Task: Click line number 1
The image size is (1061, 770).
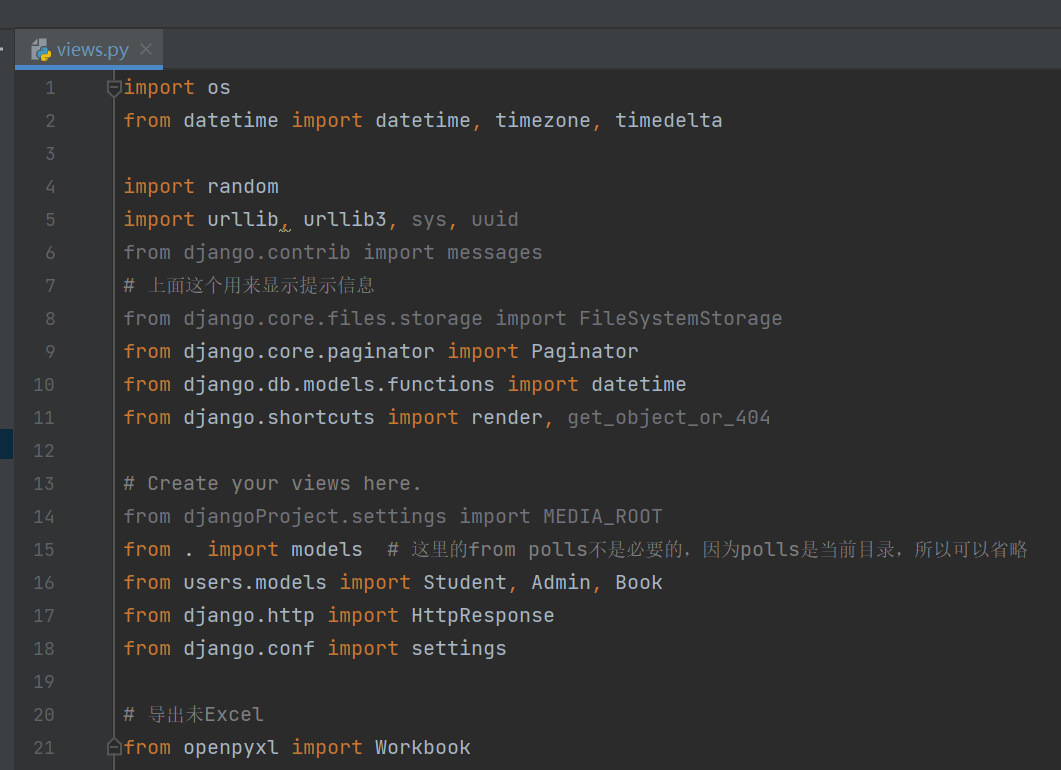Action: point(50,87)
